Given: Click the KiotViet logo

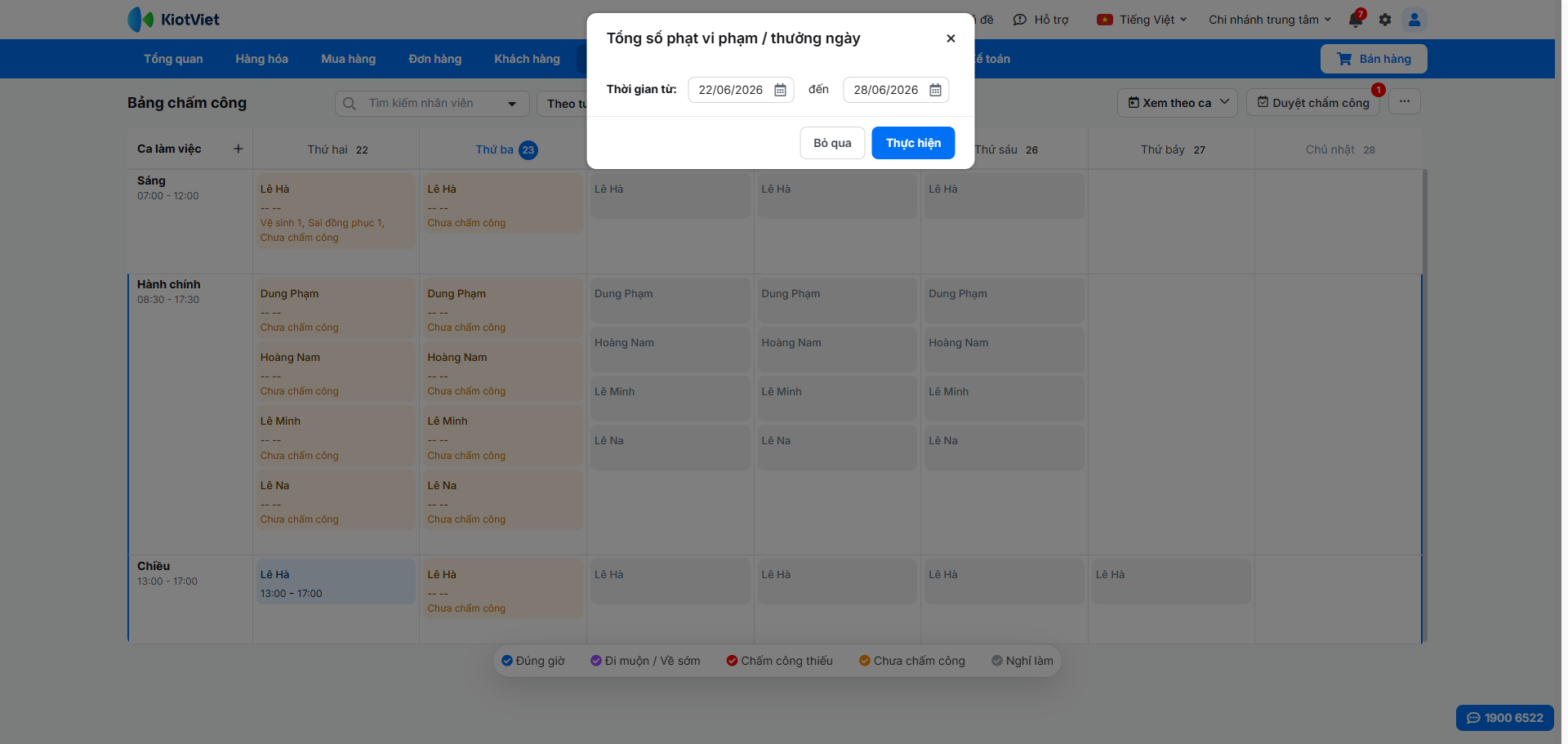Looking at the screenshot, I should [x=173, y=20].
